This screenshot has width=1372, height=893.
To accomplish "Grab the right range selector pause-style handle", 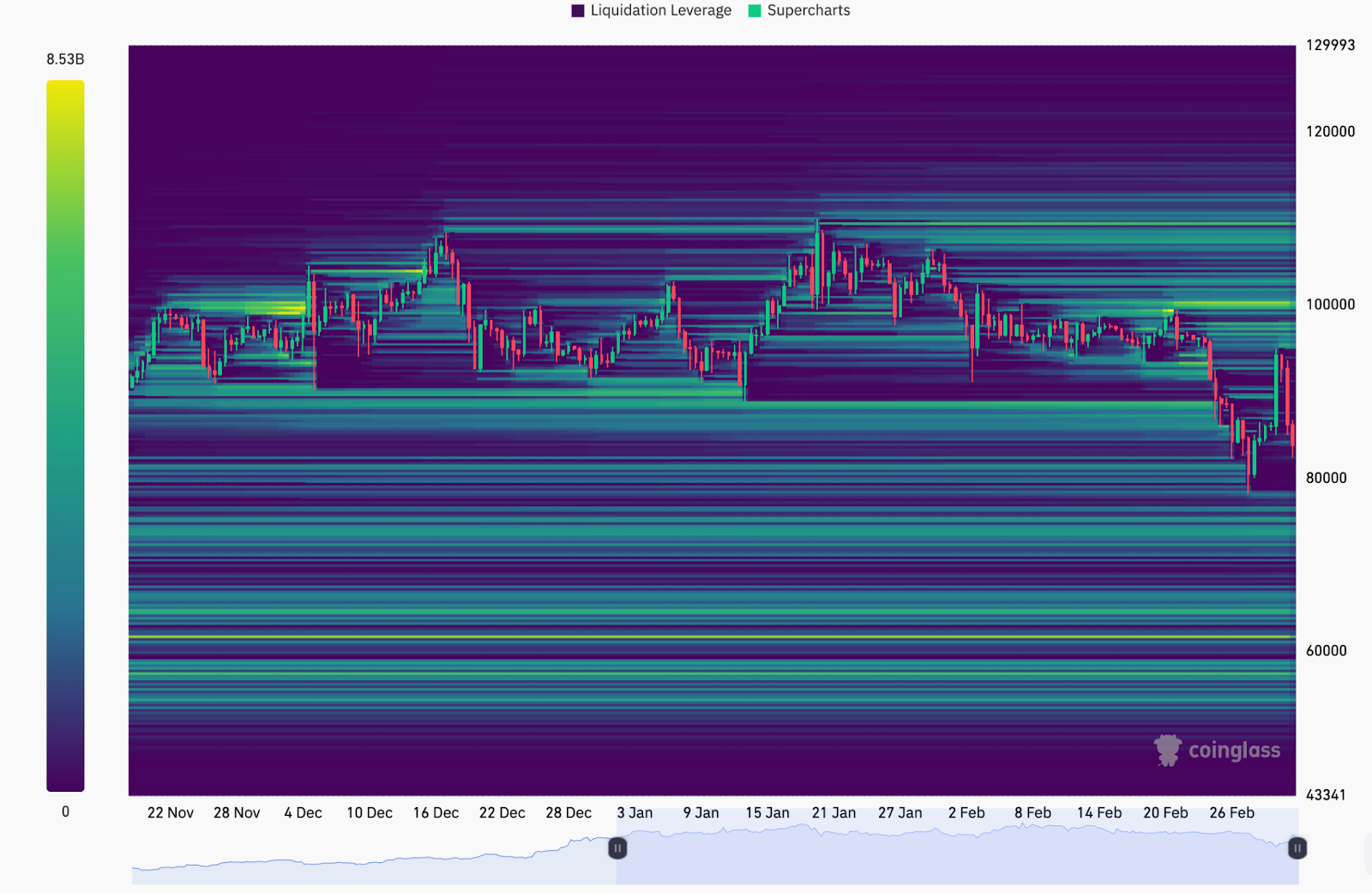I will pos(1297,848).
